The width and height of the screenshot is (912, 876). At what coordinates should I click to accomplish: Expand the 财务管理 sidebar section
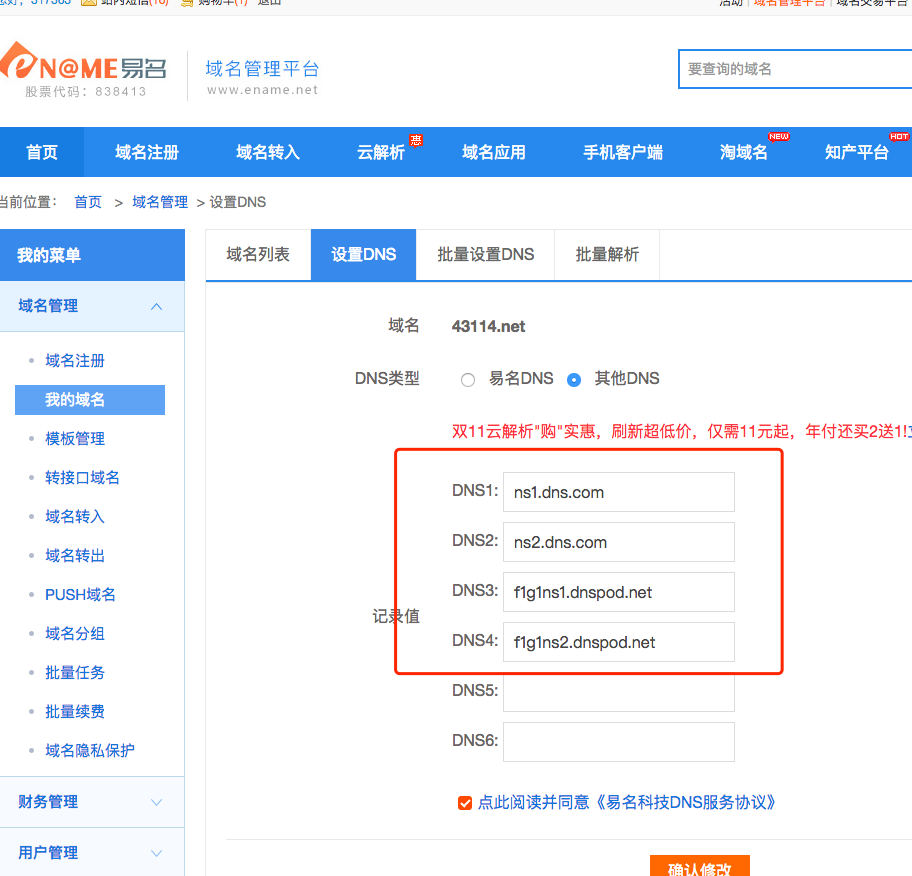[156, 802]
